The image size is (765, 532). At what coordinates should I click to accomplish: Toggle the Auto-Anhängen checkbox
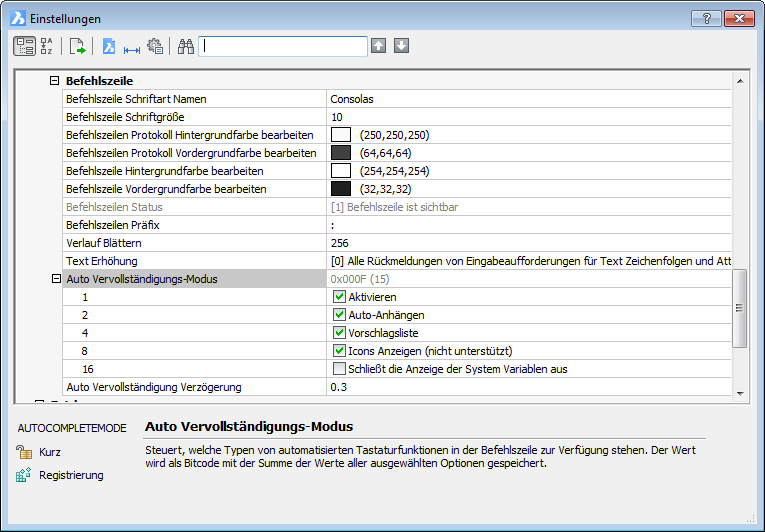click(x=339, y=315)
